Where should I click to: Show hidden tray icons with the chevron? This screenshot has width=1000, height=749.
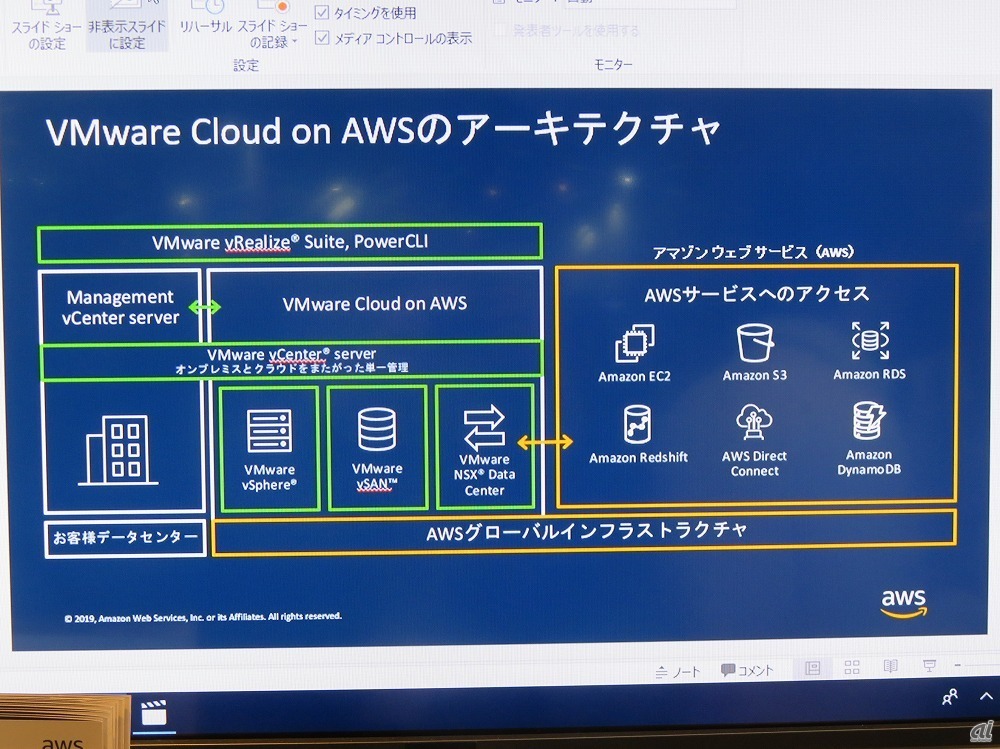point(986,697)
